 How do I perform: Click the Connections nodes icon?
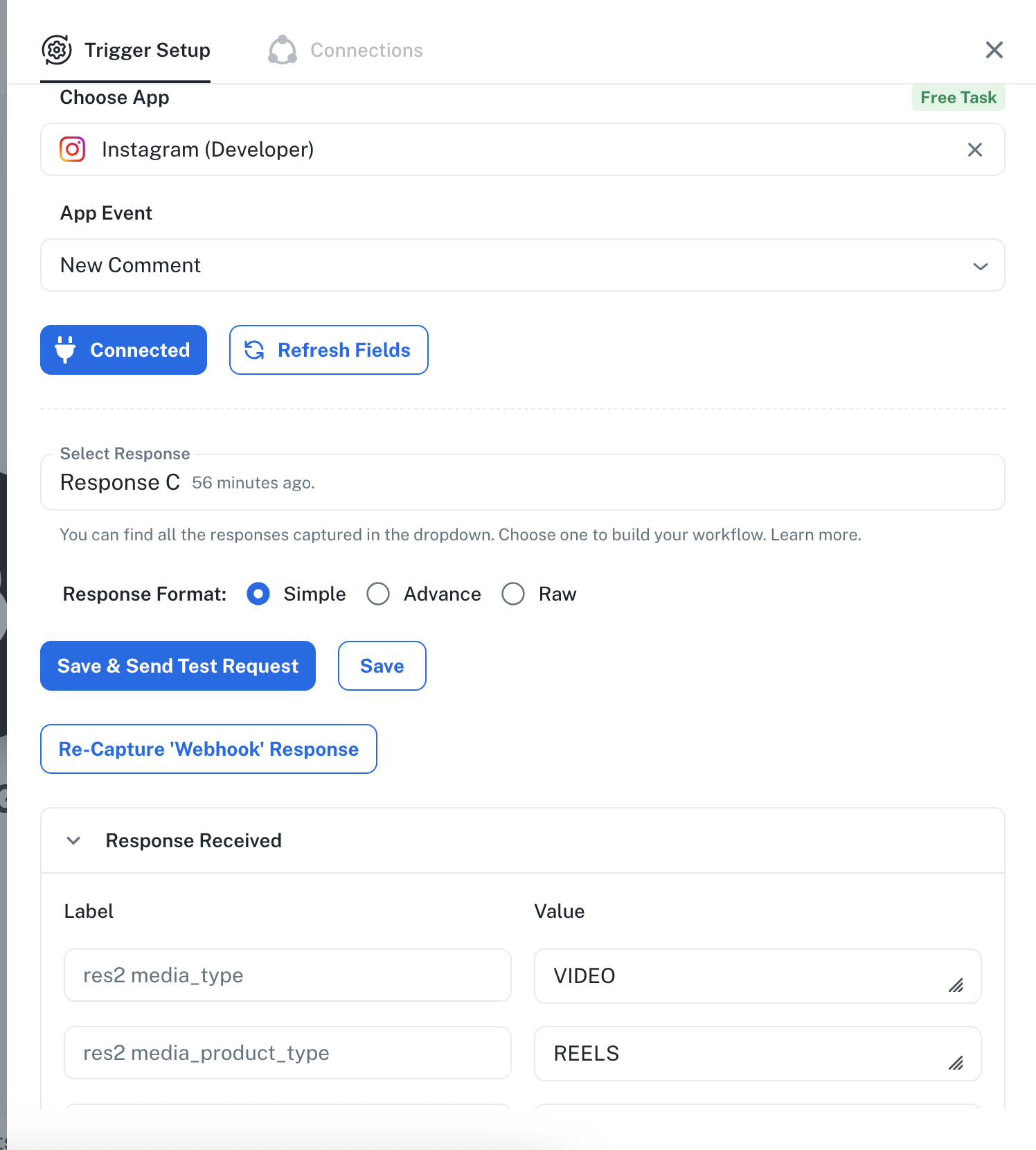click(283, 50)
